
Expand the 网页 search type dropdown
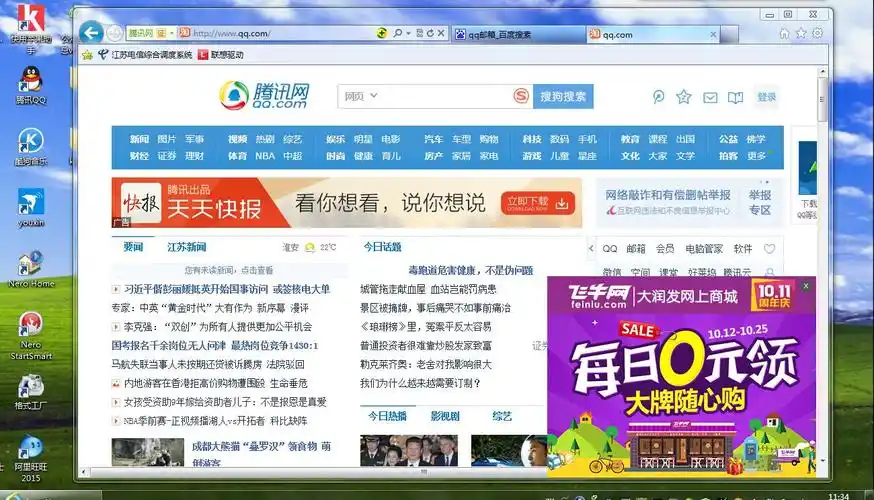pyautogui.click(x=361, y=96)
